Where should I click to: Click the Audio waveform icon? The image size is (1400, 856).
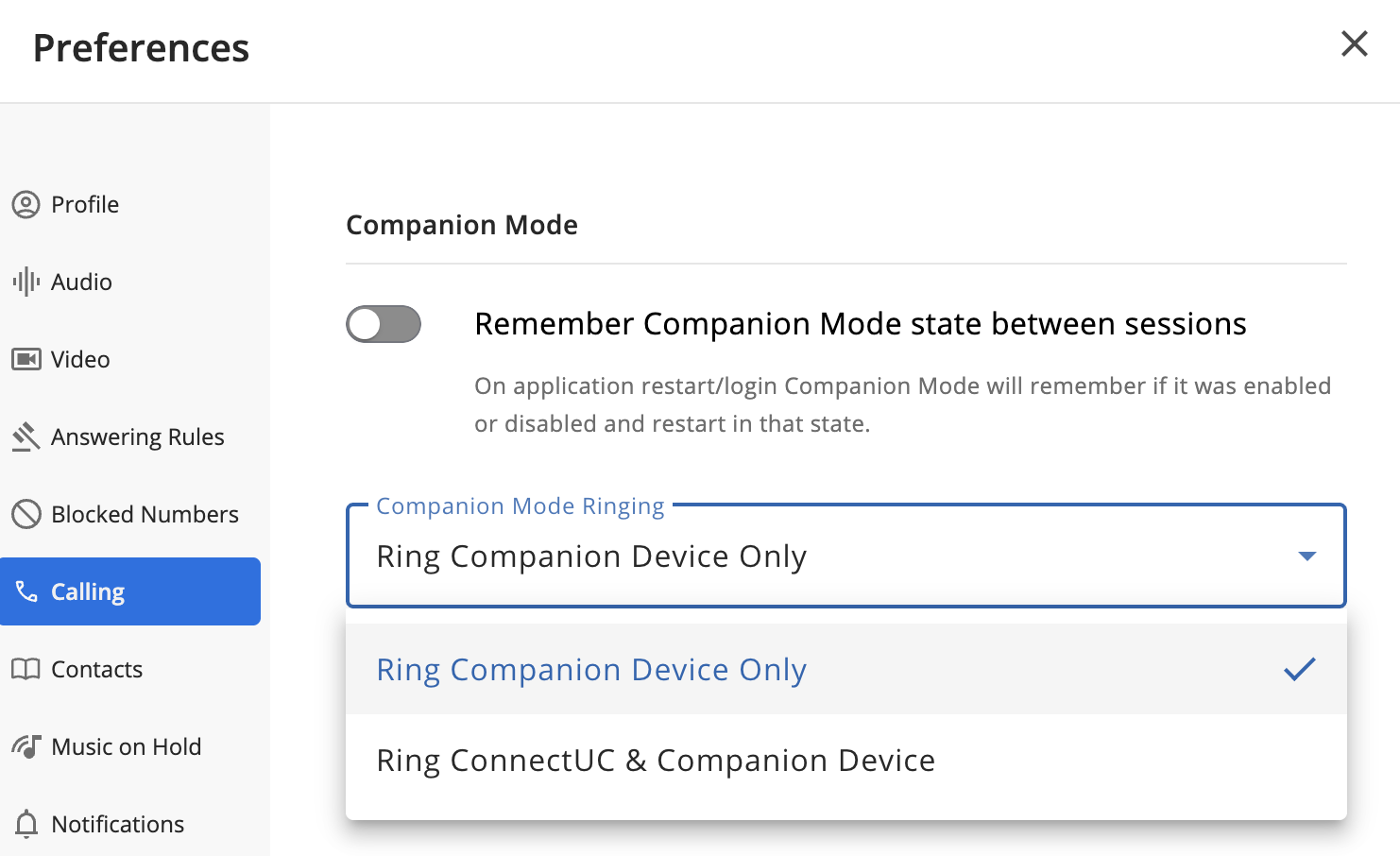point(26,282)
